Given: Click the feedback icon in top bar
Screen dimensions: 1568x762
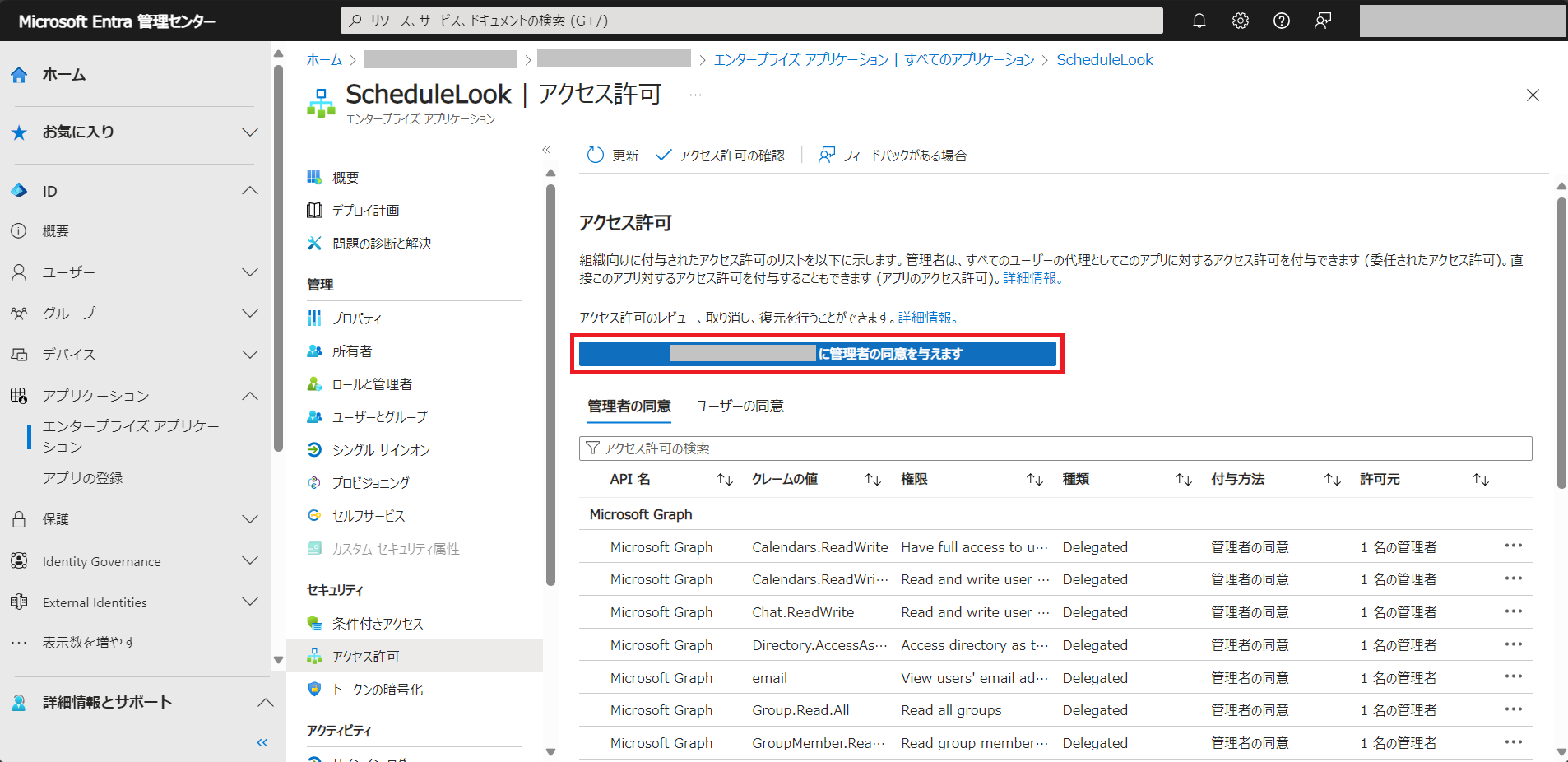Looking at the screenshot, I should pos(1323,21).
